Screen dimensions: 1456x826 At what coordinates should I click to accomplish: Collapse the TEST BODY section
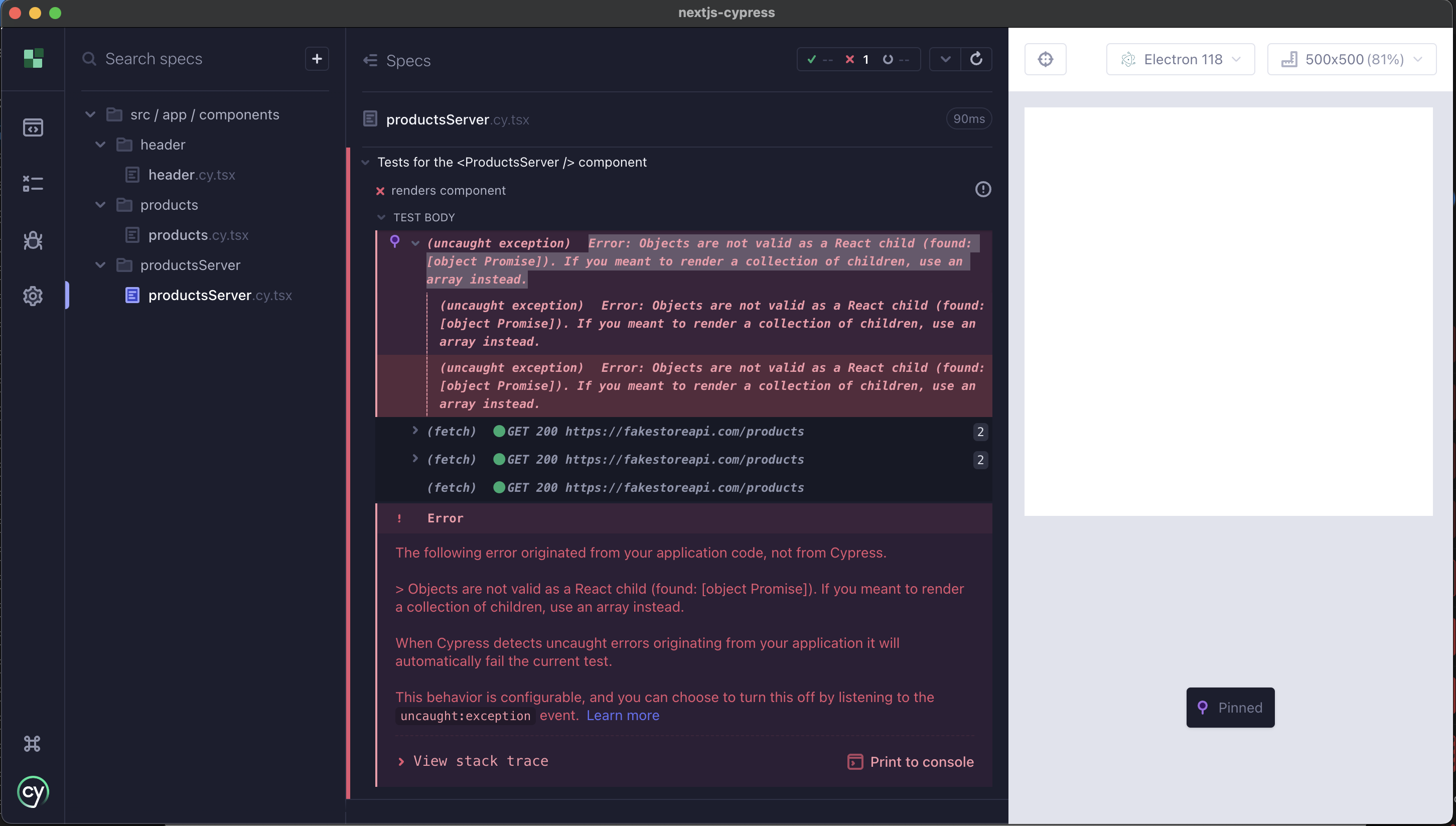tap(381, 217)
